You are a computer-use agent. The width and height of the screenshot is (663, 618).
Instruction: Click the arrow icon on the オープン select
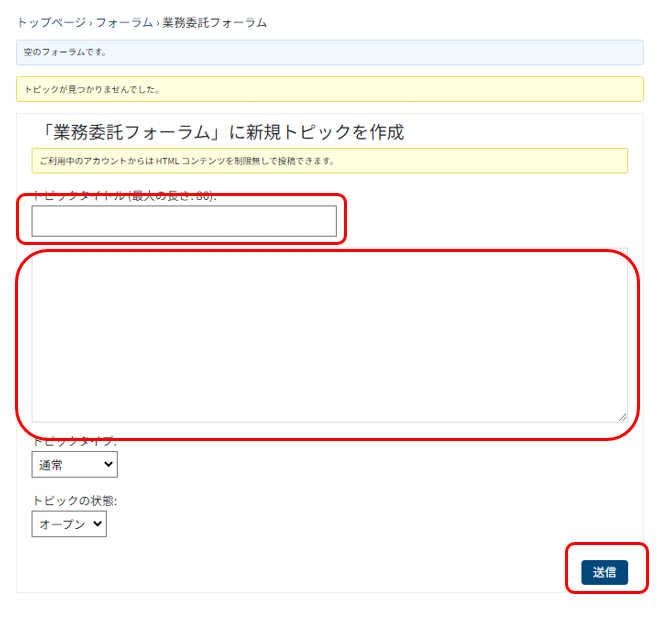(97, 524)
